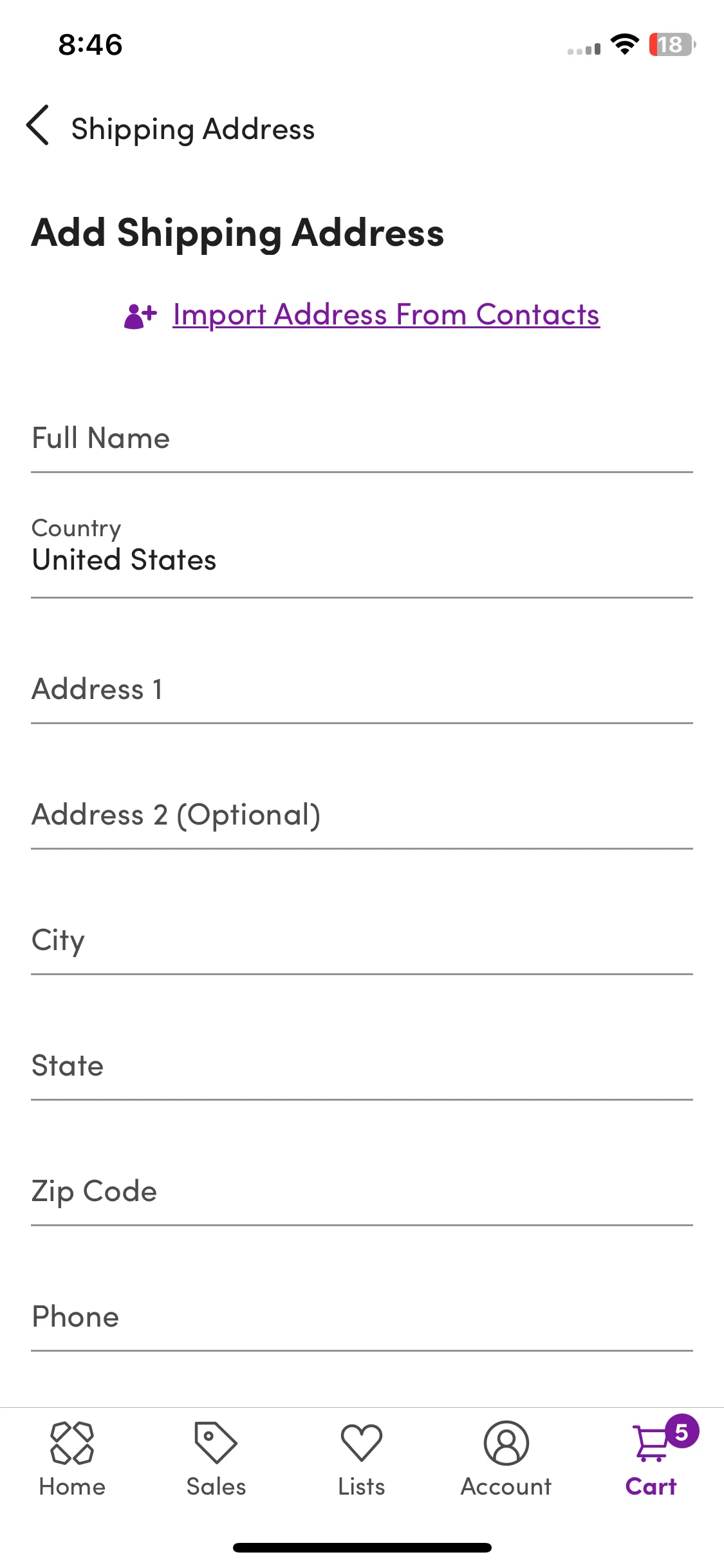Tap the Wi-Fi status icon
724x1568 pixels.
tap(624, 44)
